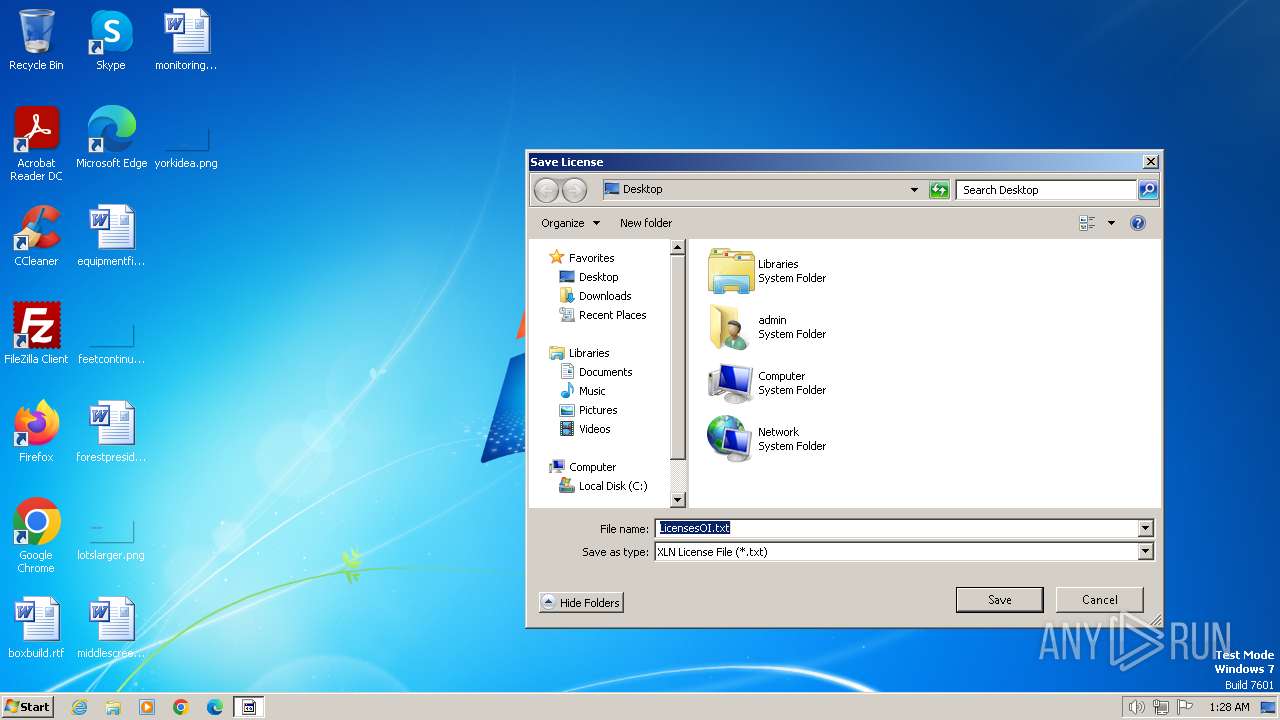Click the Search Desktop box
1280x720 pixels.
(x=1046, y=189)
